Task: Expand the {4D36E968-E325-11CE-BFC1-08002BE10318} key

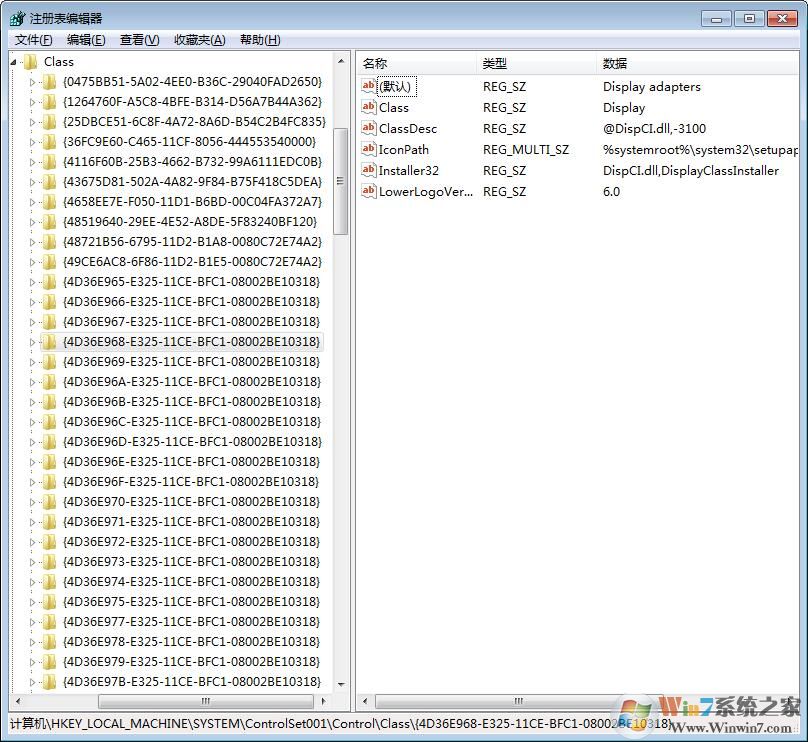Action: (32, 342)
